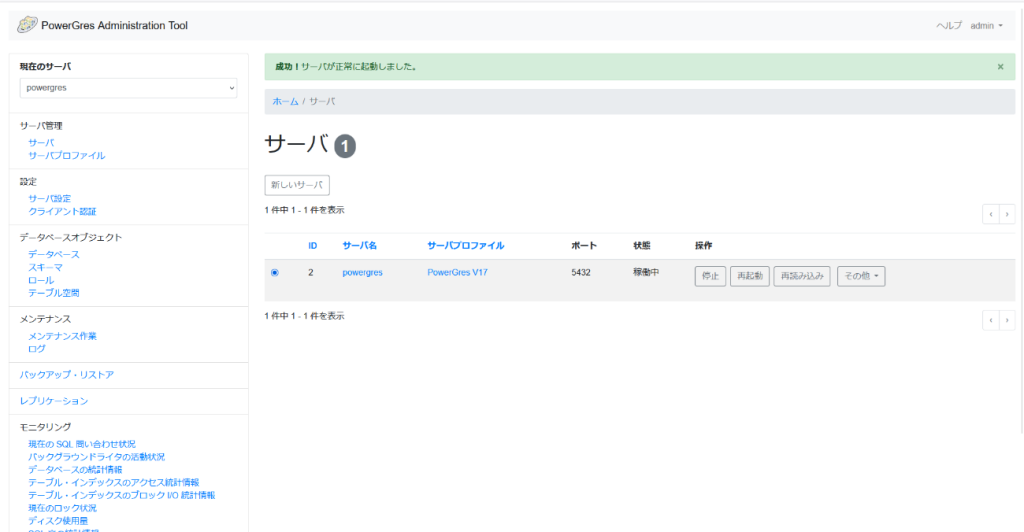1024x532 pixels.
Task: Open ログ in the sidebar
Action: (x=37, y=349)
